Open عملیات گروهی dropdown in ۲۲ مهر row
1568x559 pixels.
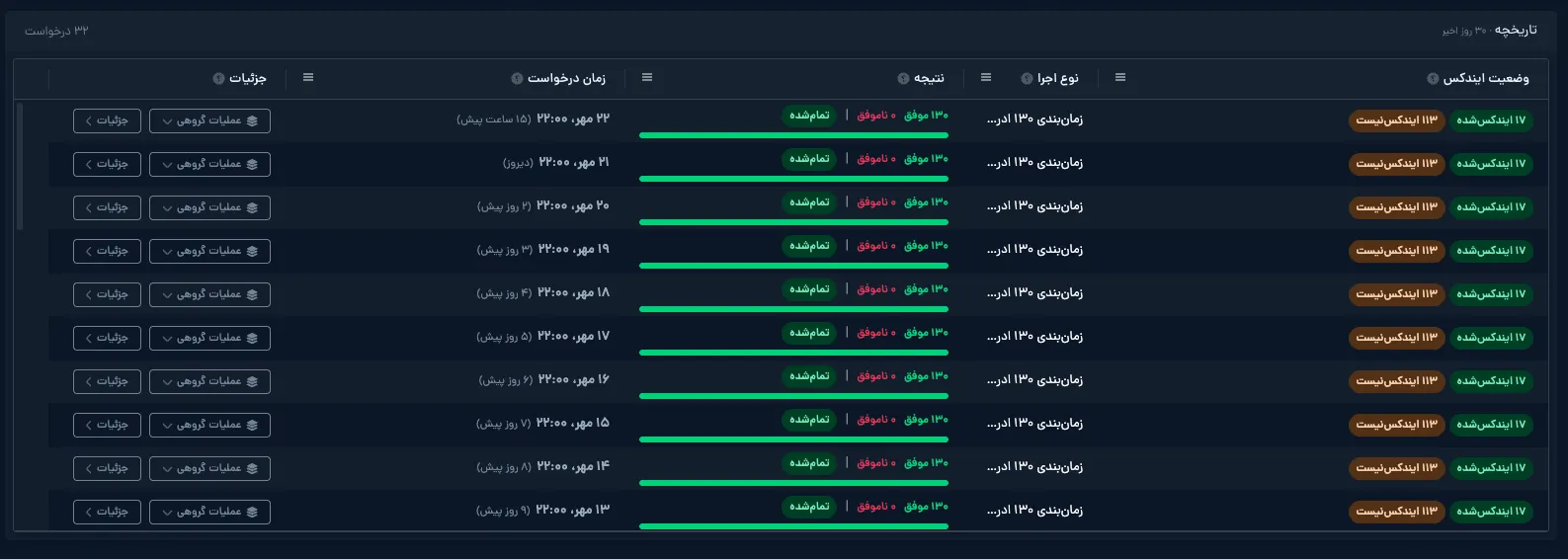[x=209, y=120]
